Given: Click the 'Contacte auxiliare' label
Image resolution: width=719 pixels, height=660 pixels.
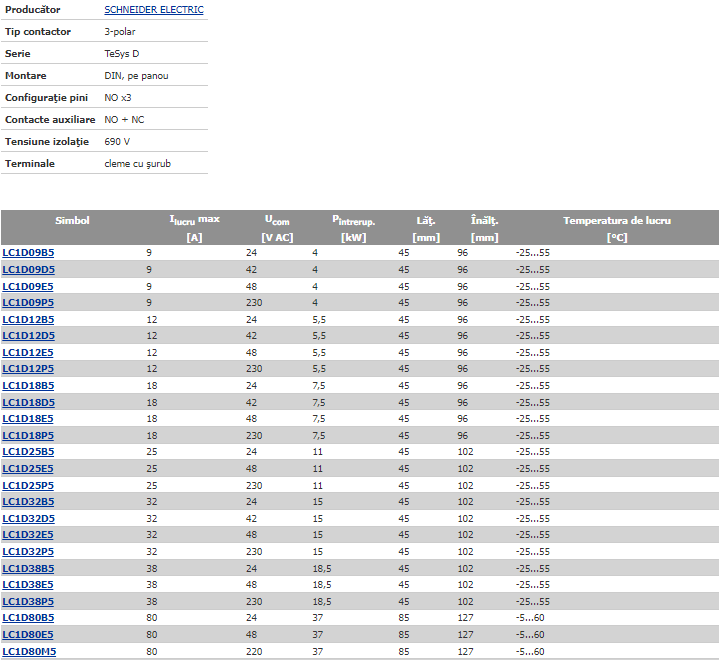Looking at the screenshot, I should [50, 120].
